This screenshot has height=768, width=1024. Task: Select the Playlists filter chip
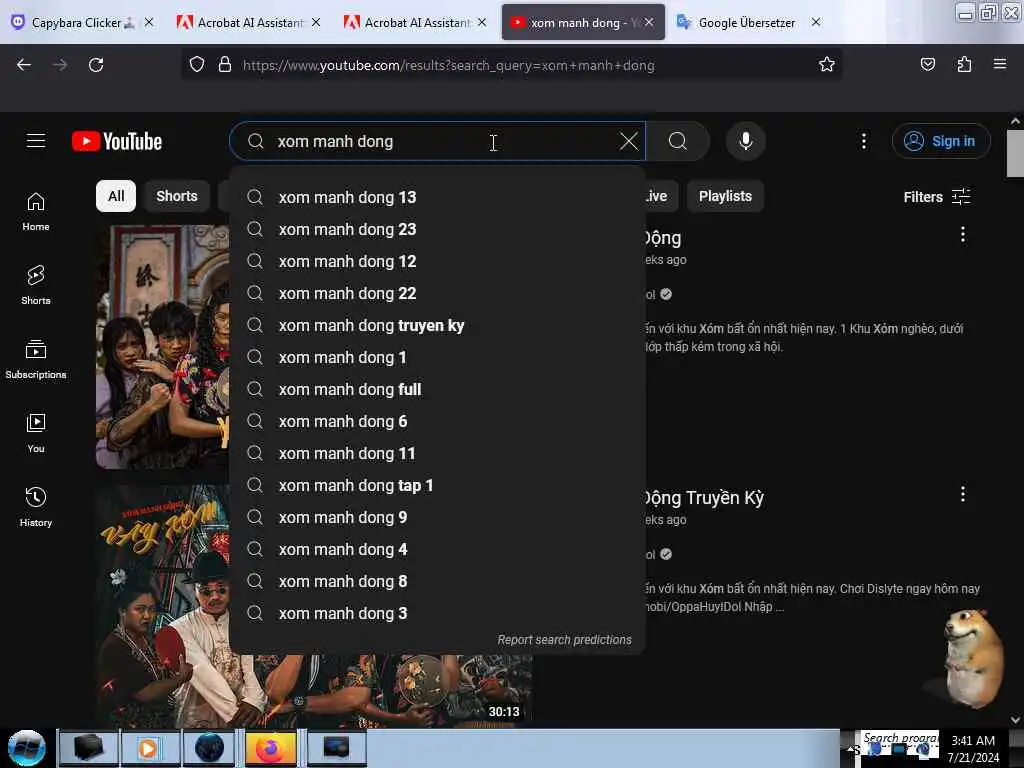[x=725, y=196]
